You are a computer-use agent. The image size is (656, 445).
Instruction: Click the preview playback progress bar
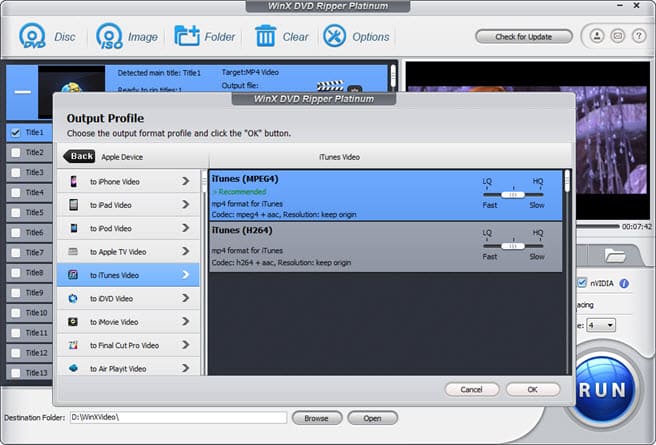pyautogui.click(x=597, y=226)
